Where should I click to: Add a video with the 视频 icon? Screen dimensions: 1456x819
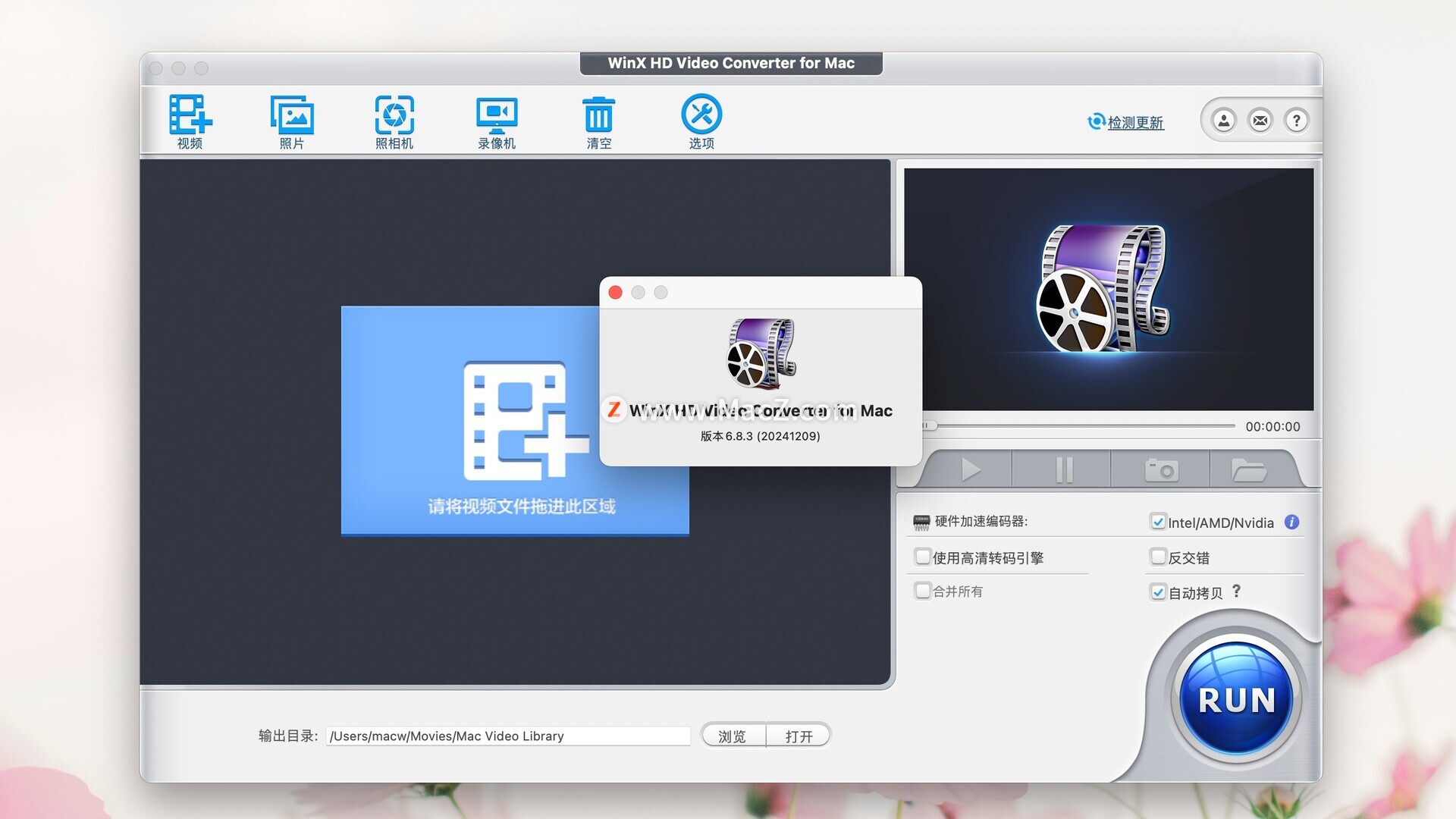click(x=190, y=121)
